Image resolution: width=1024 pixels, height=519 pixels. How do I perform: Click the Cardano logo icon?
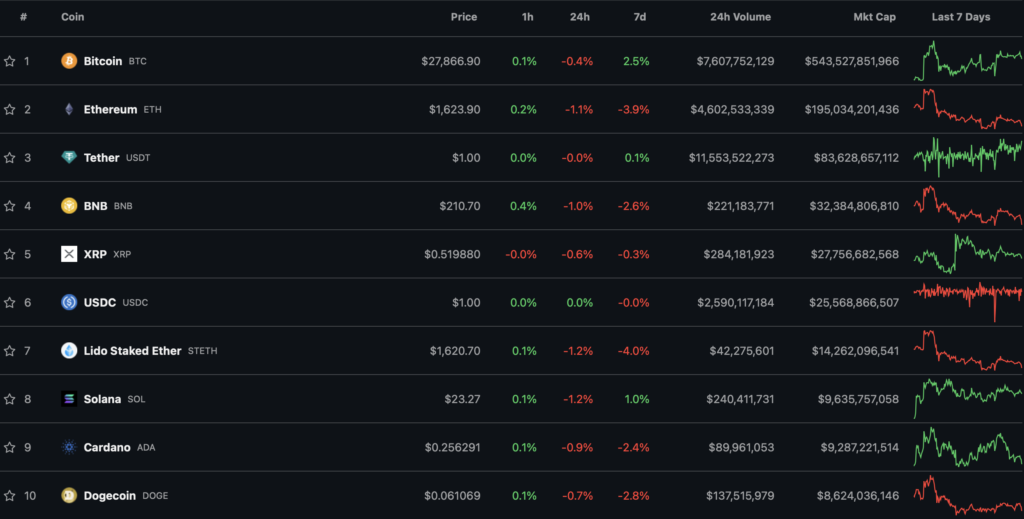pos(69,447)
